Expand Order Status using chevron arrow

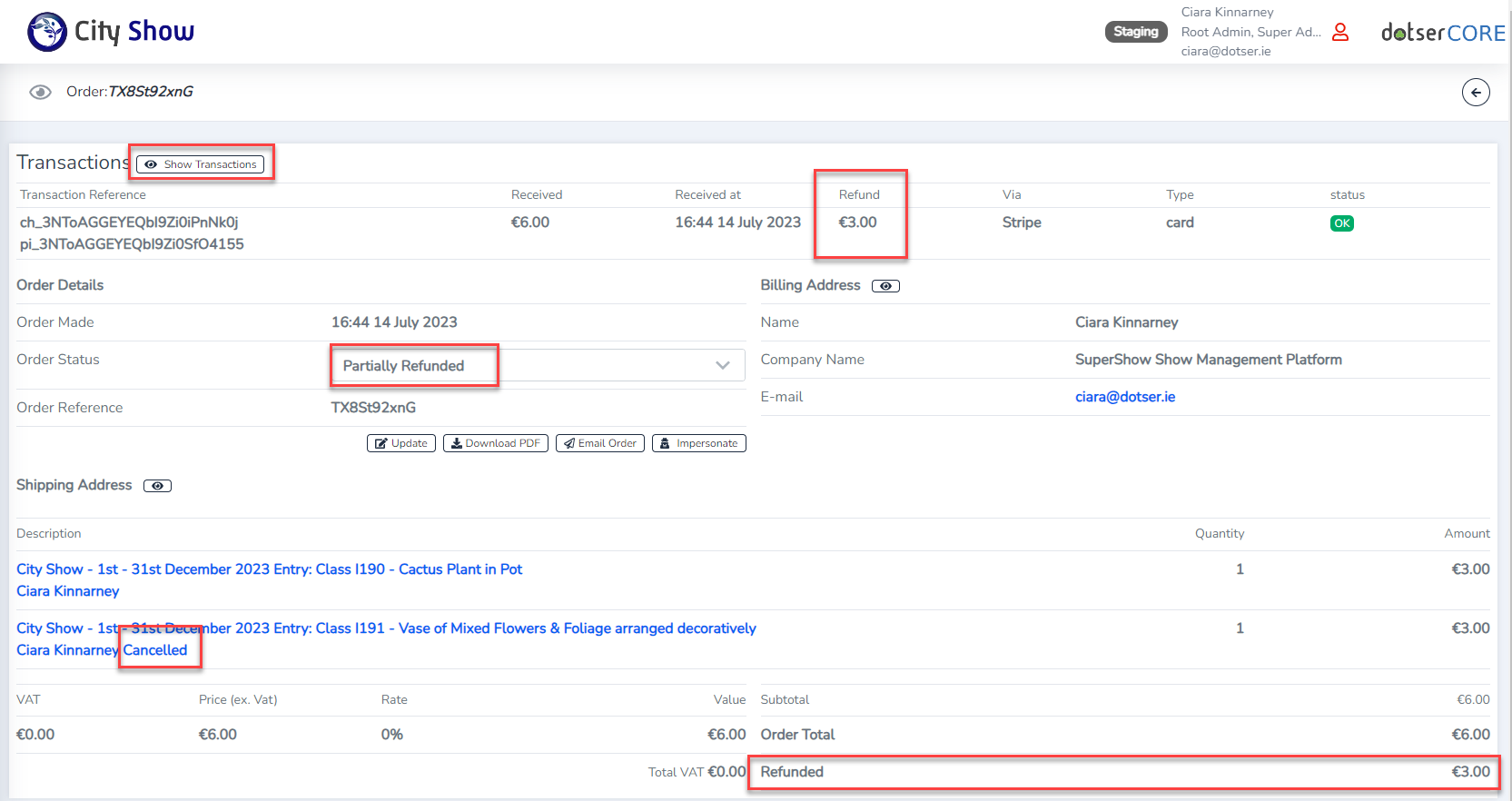[723, 366]
